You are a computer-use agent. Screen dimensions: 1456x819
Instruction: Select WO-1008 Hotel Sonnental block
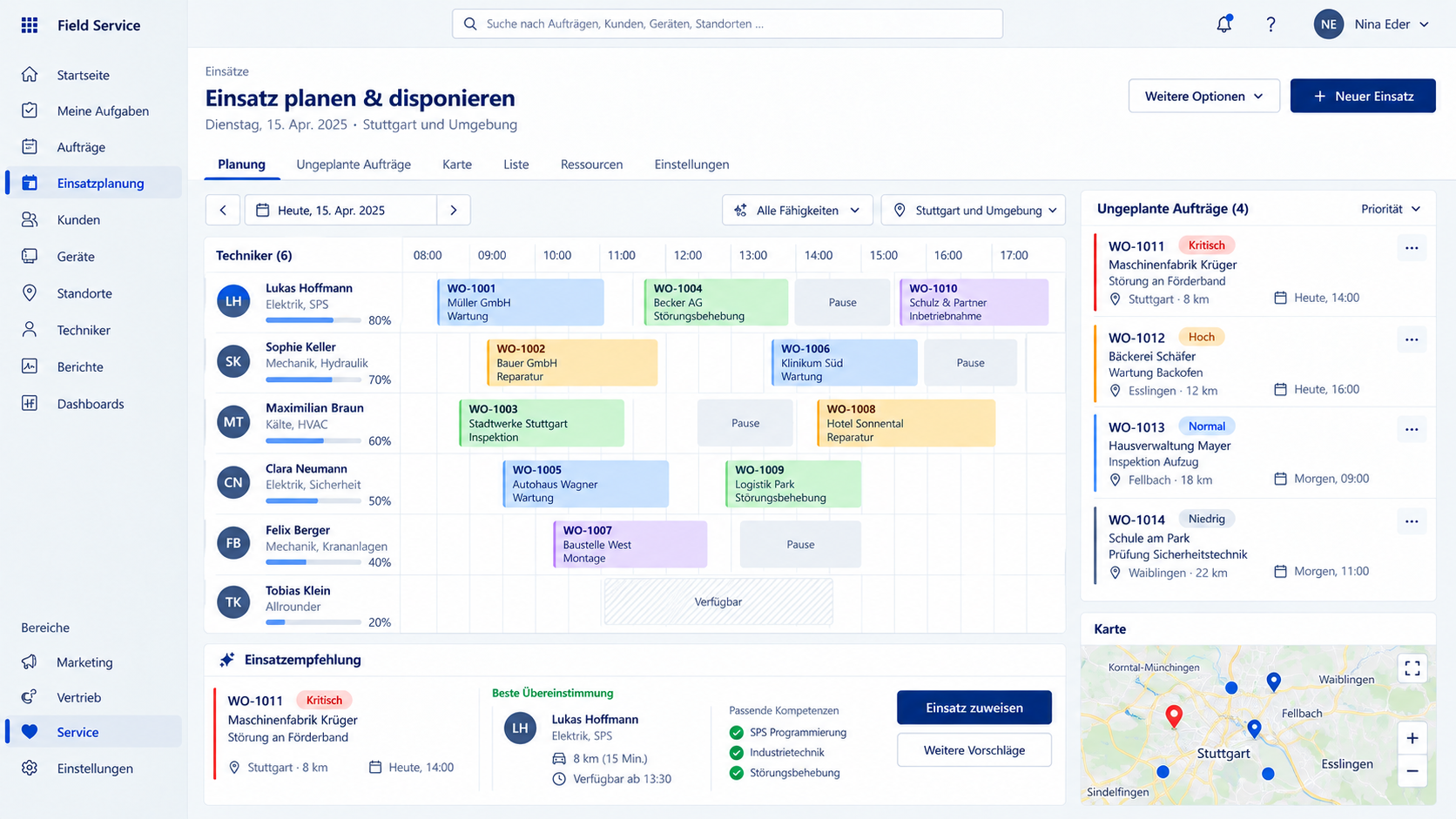coord(906,423)
